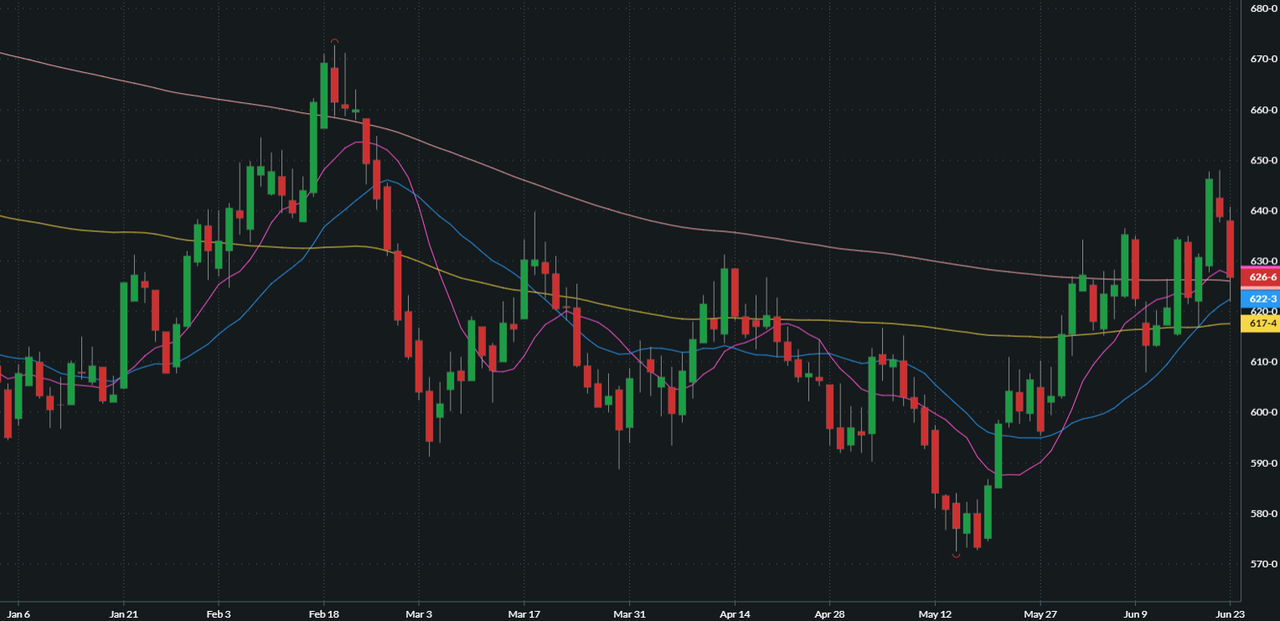Click the blue 622-3 moving average tag
1280x621 pixels.
pos(1259,299)
